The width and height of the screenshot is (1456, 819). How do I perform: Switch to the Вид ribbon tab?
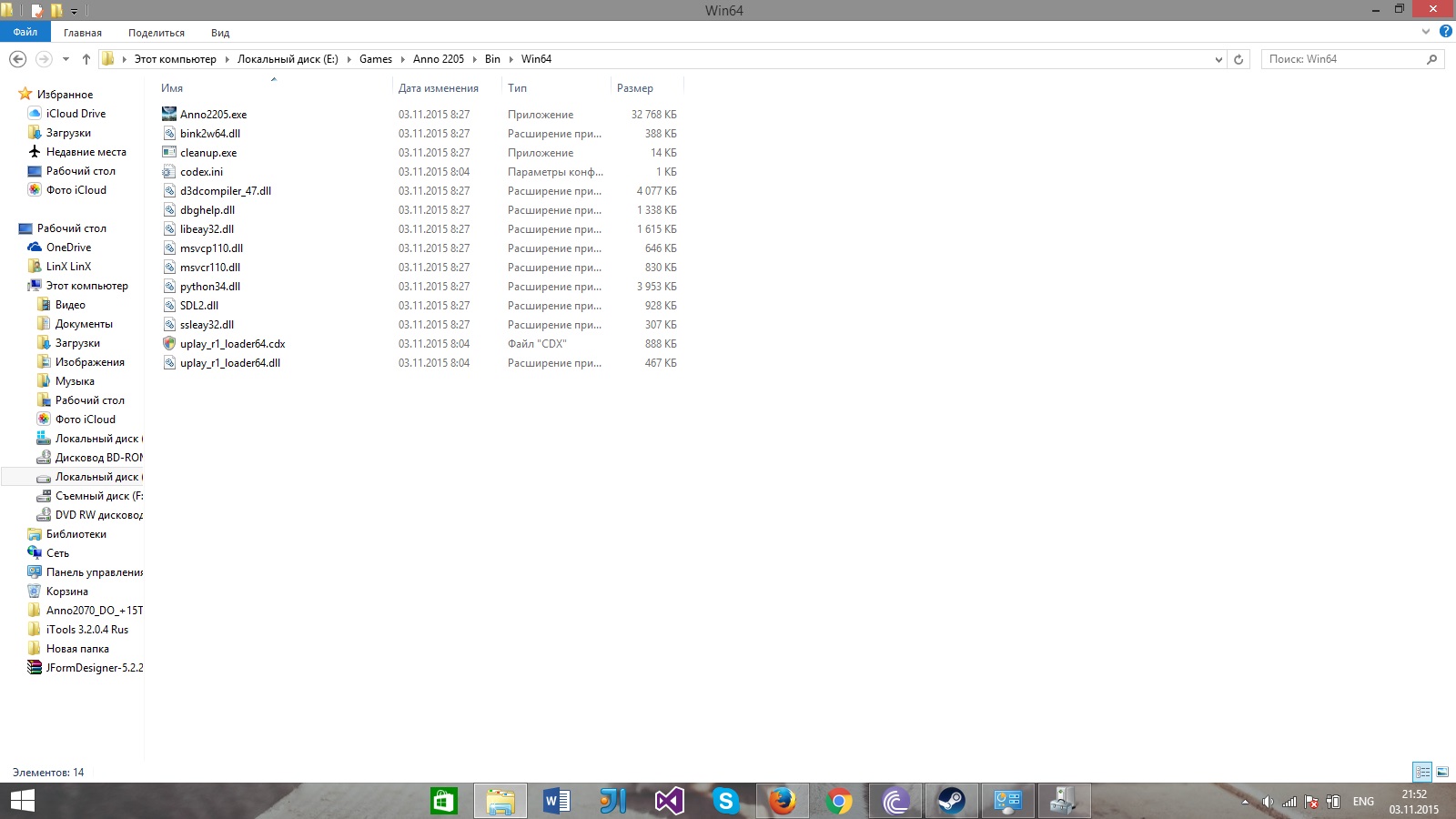pyautogui.click(x=220, y=33)
